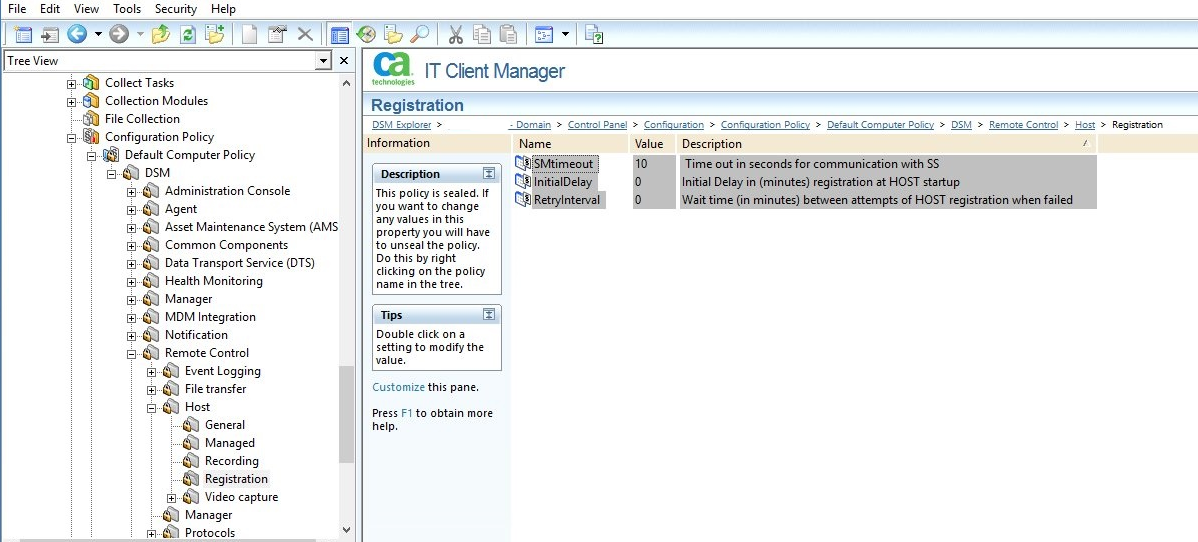Click the tree view vertical scrollbar thumb
Viewport: 1198px width, 542px height.
[346, 413]
